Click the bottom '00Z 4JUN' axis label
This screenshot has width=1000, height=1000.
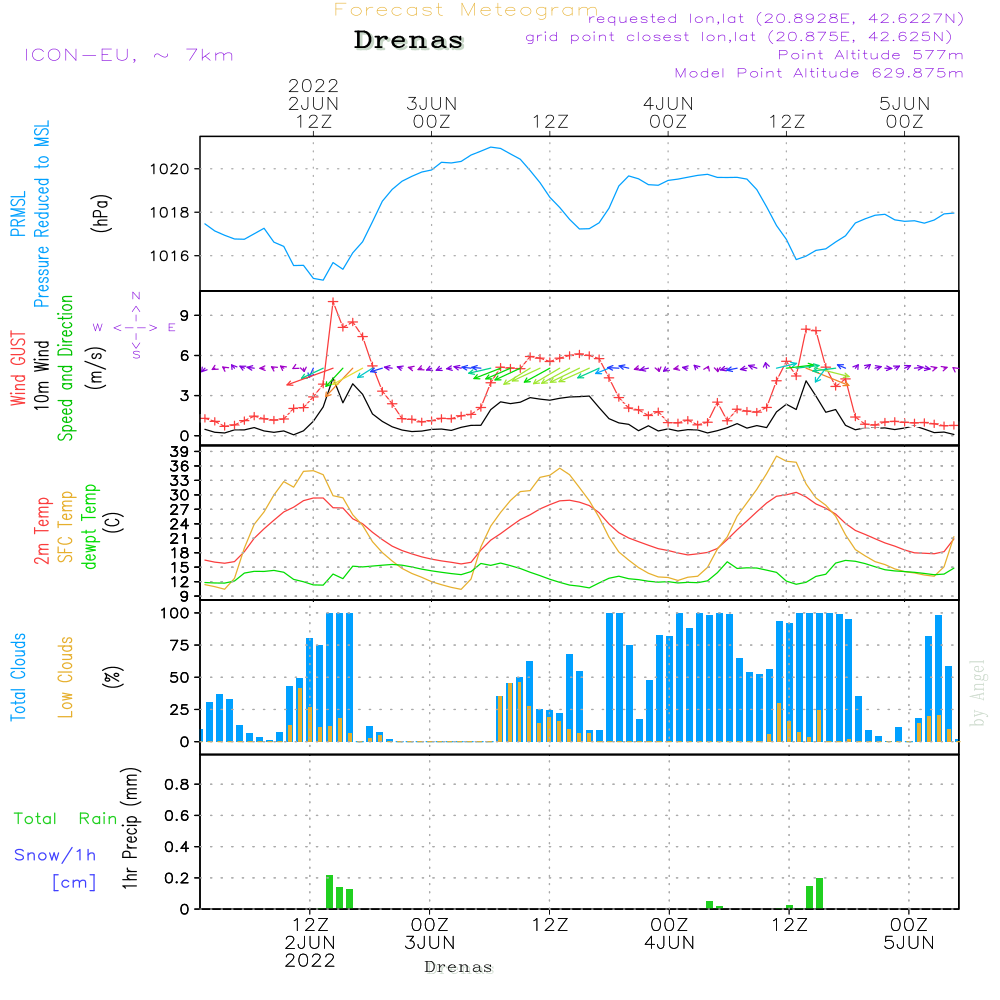(x=669, y=933)
